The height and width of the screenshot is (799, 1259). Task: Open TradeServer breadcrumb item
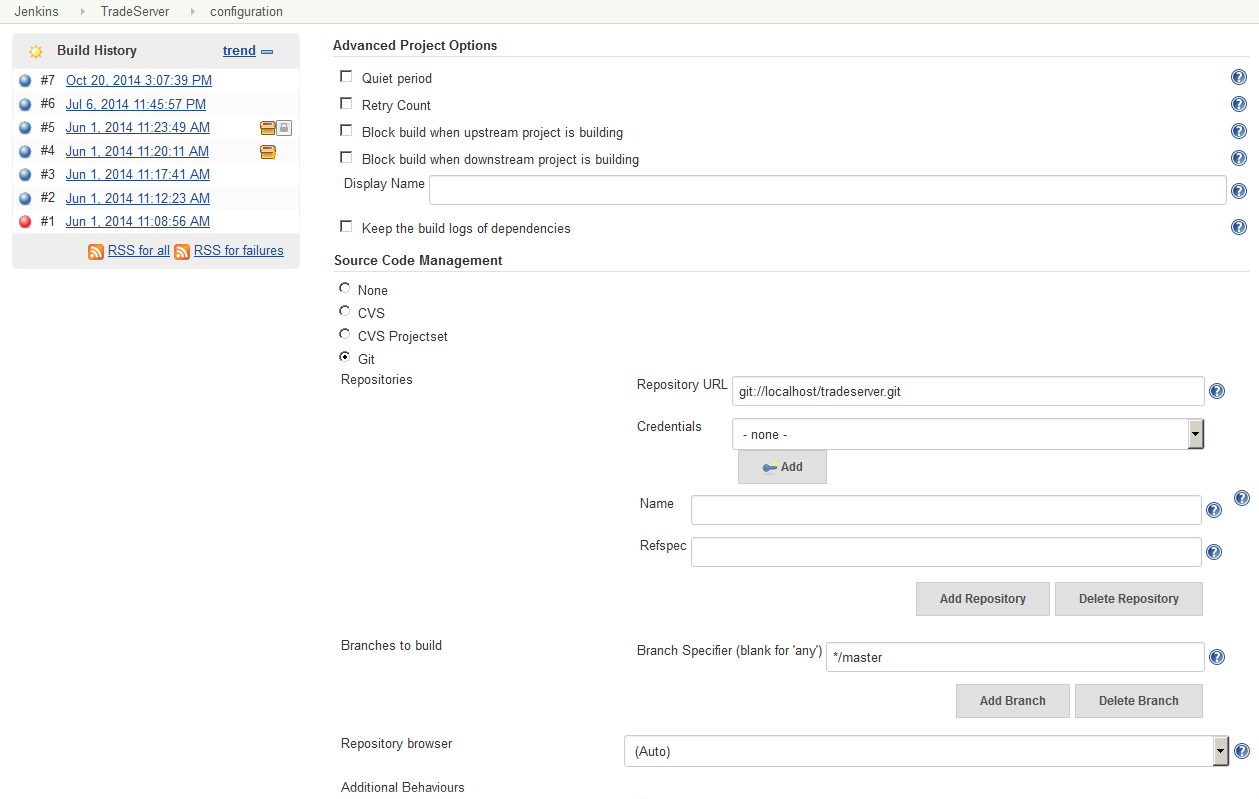tap(135, 12)
